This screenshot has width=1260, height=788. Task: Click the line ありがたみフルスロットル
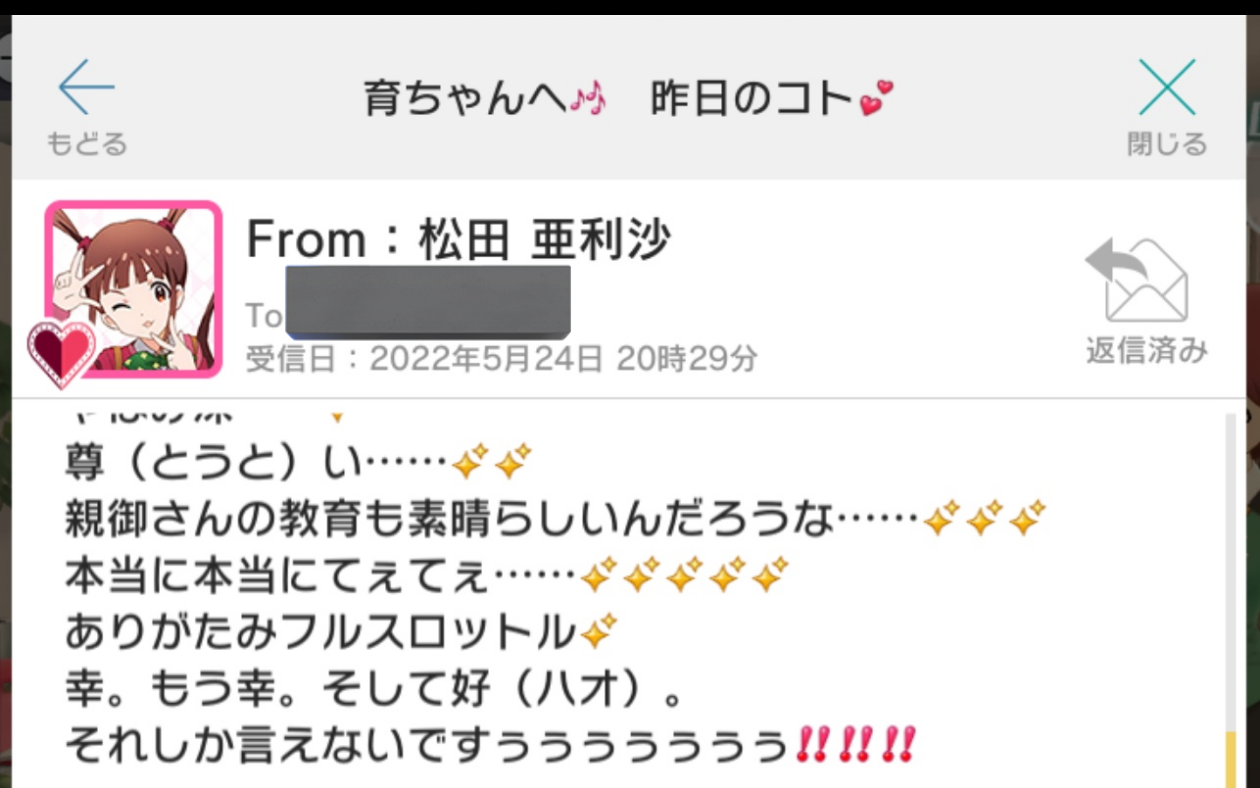coord(341,632)
